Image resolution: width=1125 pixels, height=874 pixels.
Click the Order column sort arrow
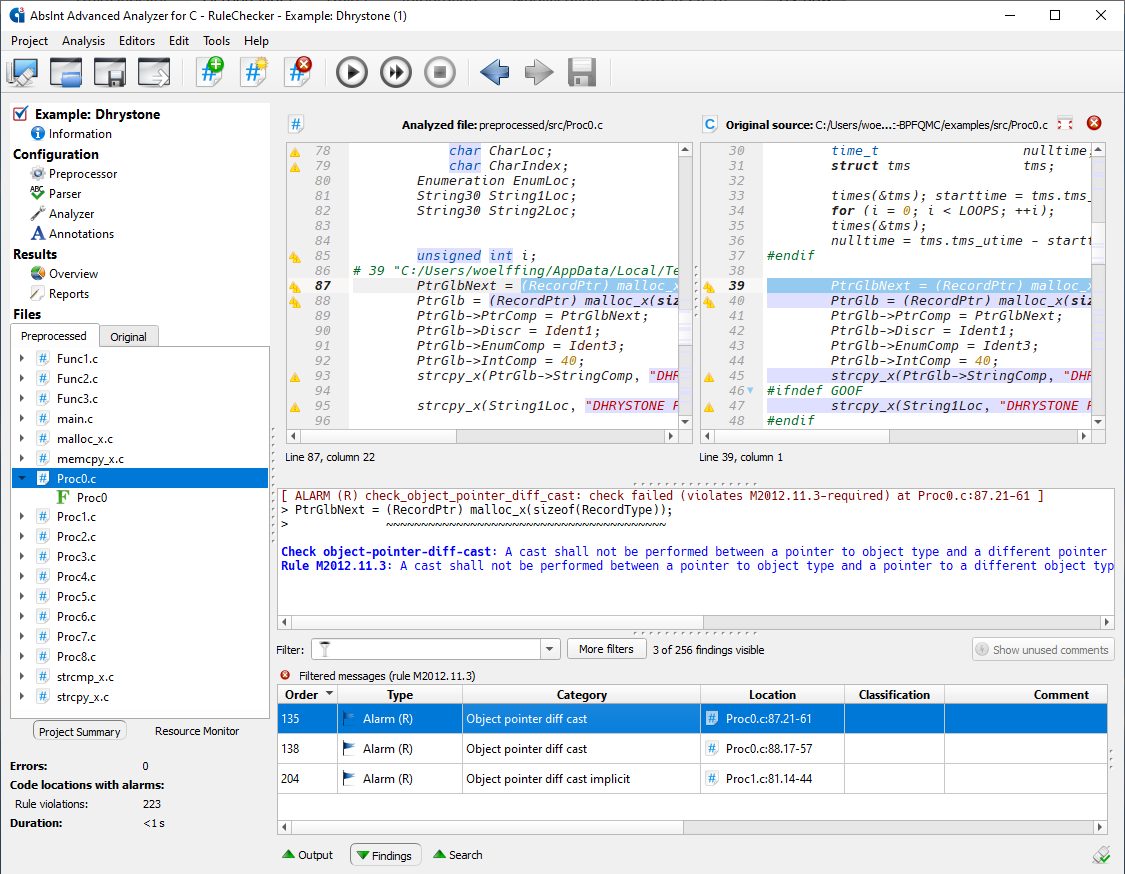(x=329, y=694)
